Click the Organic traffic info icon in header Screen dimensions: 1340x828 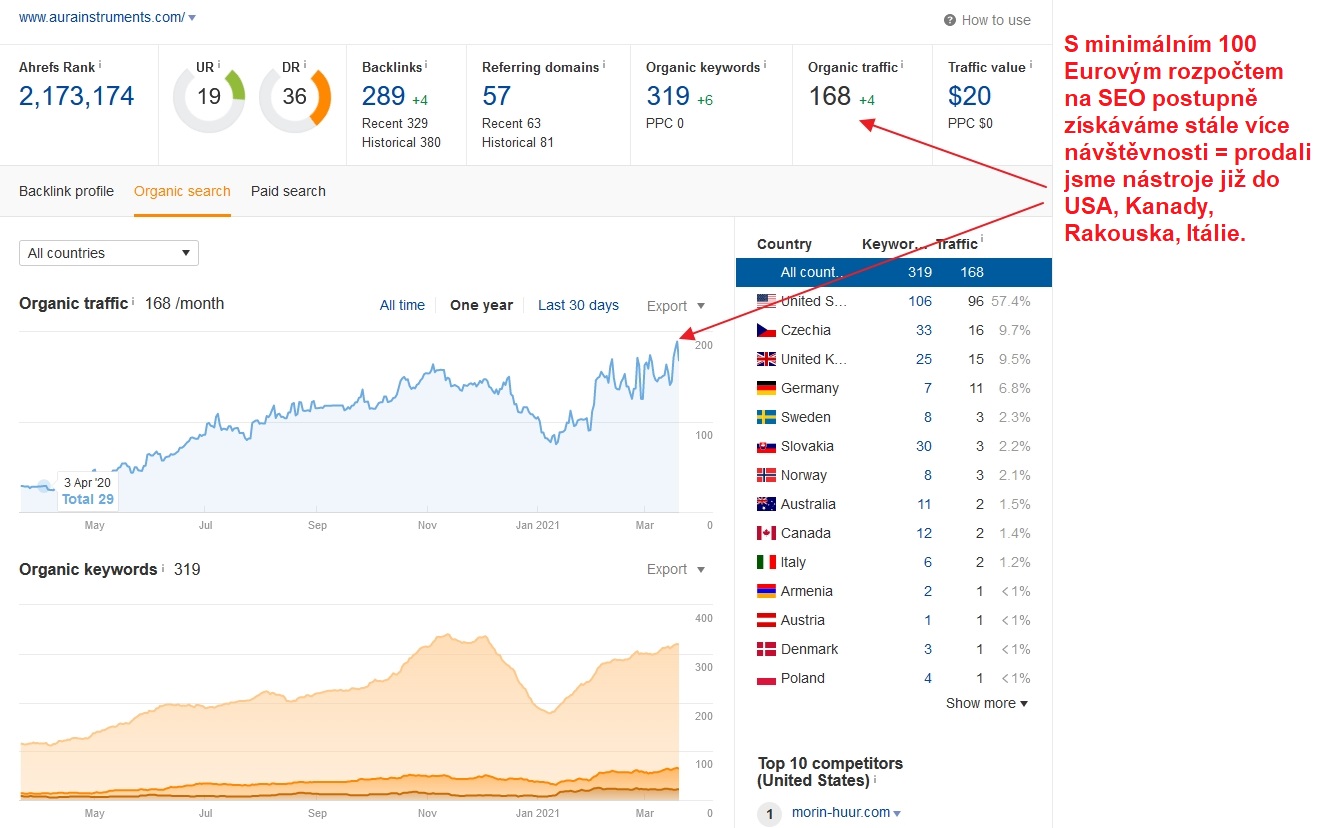tap(902, 65)
